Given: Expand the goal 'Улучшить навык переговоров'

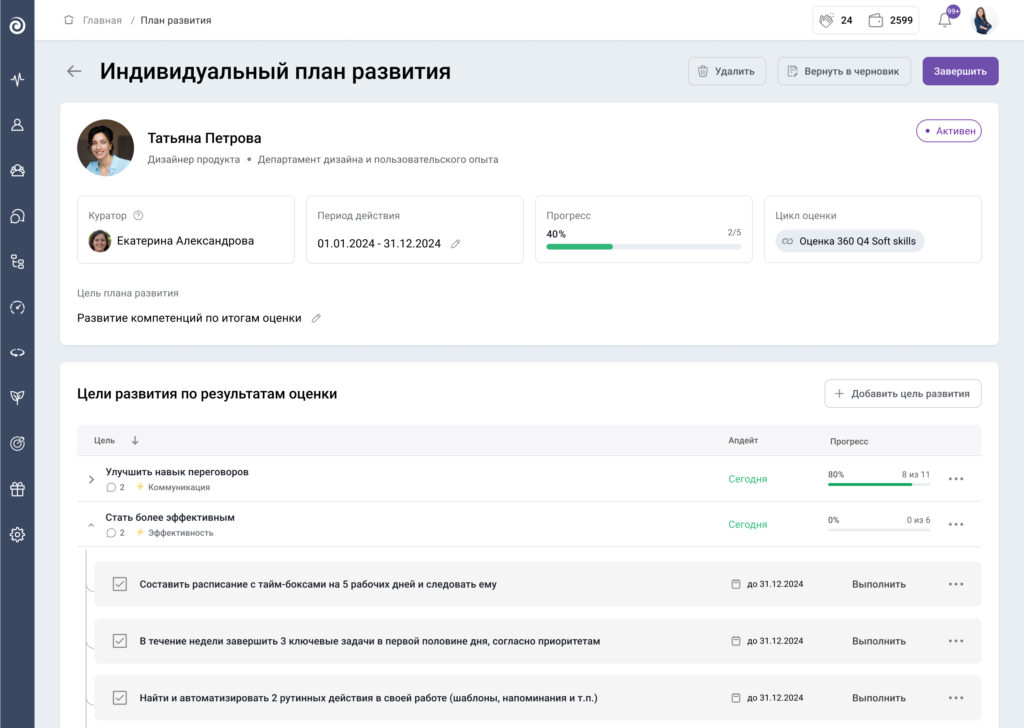Looking at the screenshot, I should coord(90,478).
